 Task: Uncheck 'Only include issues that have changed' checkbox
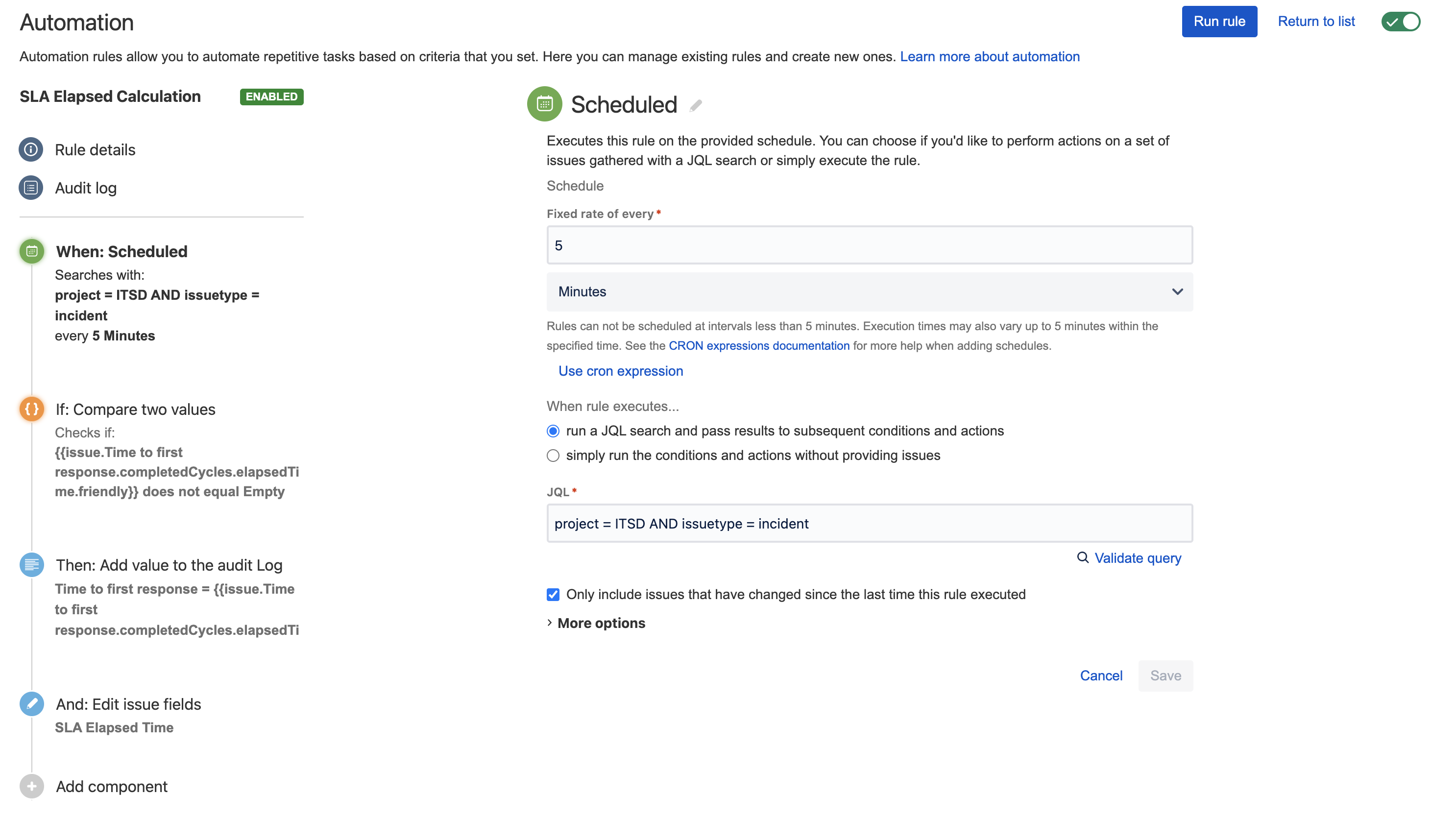(553, 595)
